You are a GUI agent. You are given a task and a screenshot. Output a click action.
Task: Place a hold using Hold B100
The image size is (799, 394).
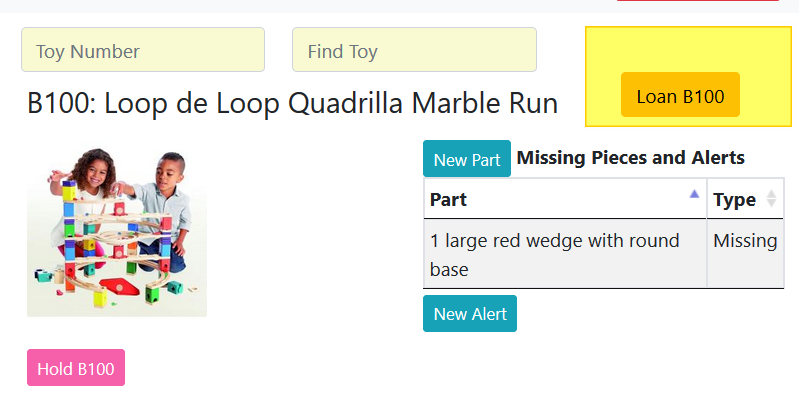click(x=76, y=367)
